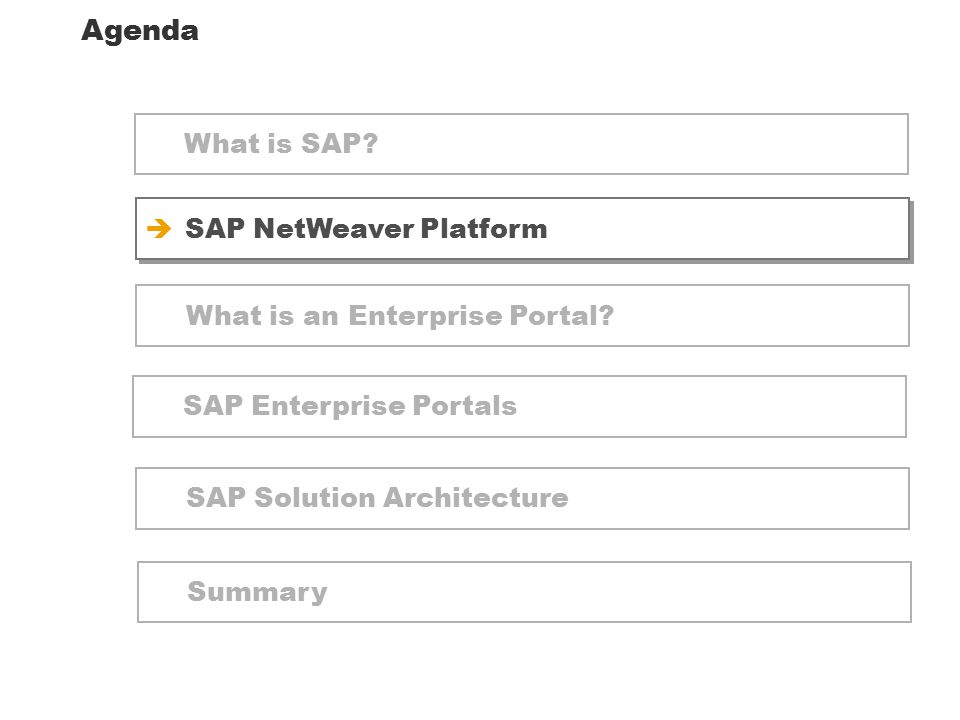Select the Agenda slide title
This screenshot has width=960, height=720.
(140, 31)
